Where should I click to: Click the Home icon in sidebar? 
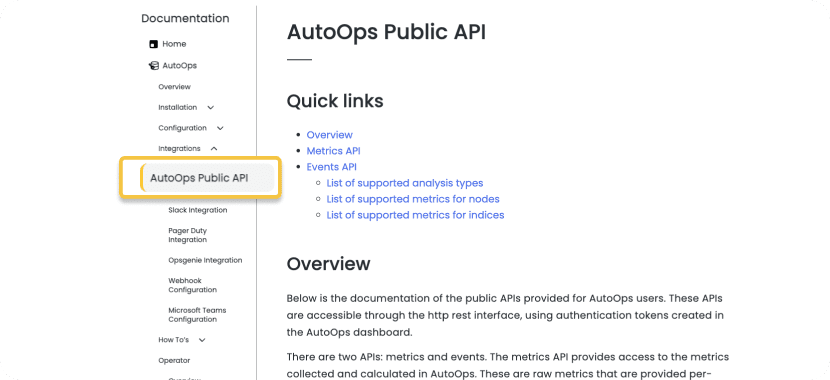154,44
